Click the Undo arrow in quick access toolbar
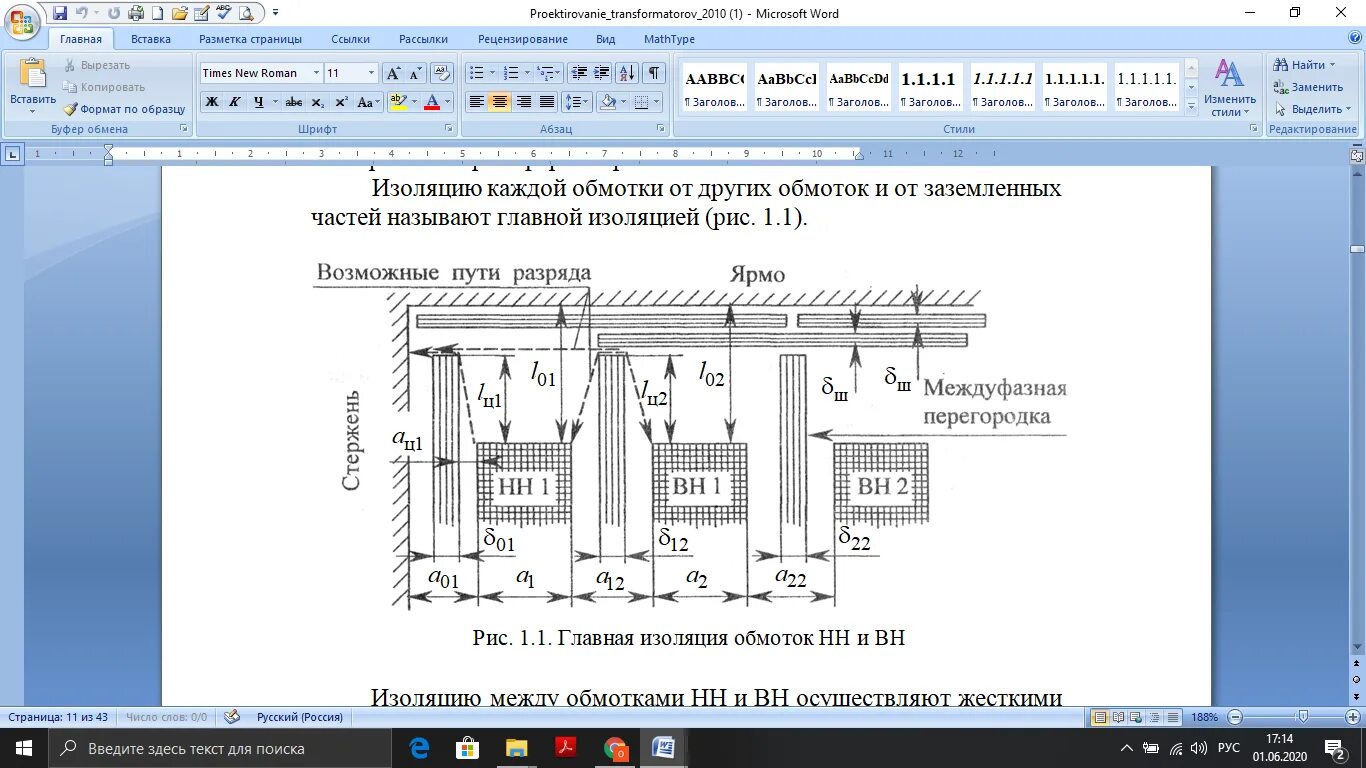The height and width of the screenshot is (768, 1366). click(81, 13)
